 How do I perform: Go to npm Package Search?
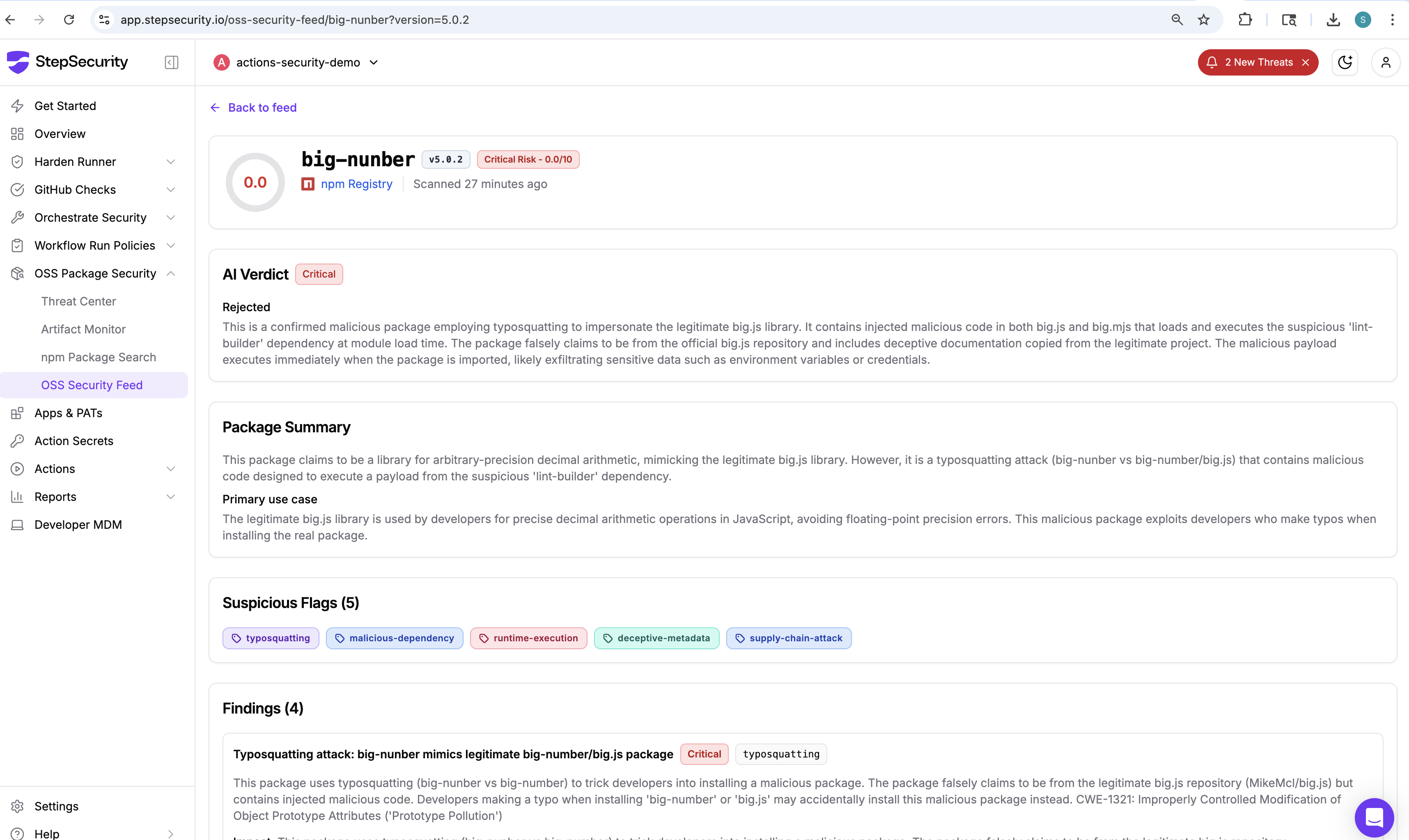(x=99, y=357)
